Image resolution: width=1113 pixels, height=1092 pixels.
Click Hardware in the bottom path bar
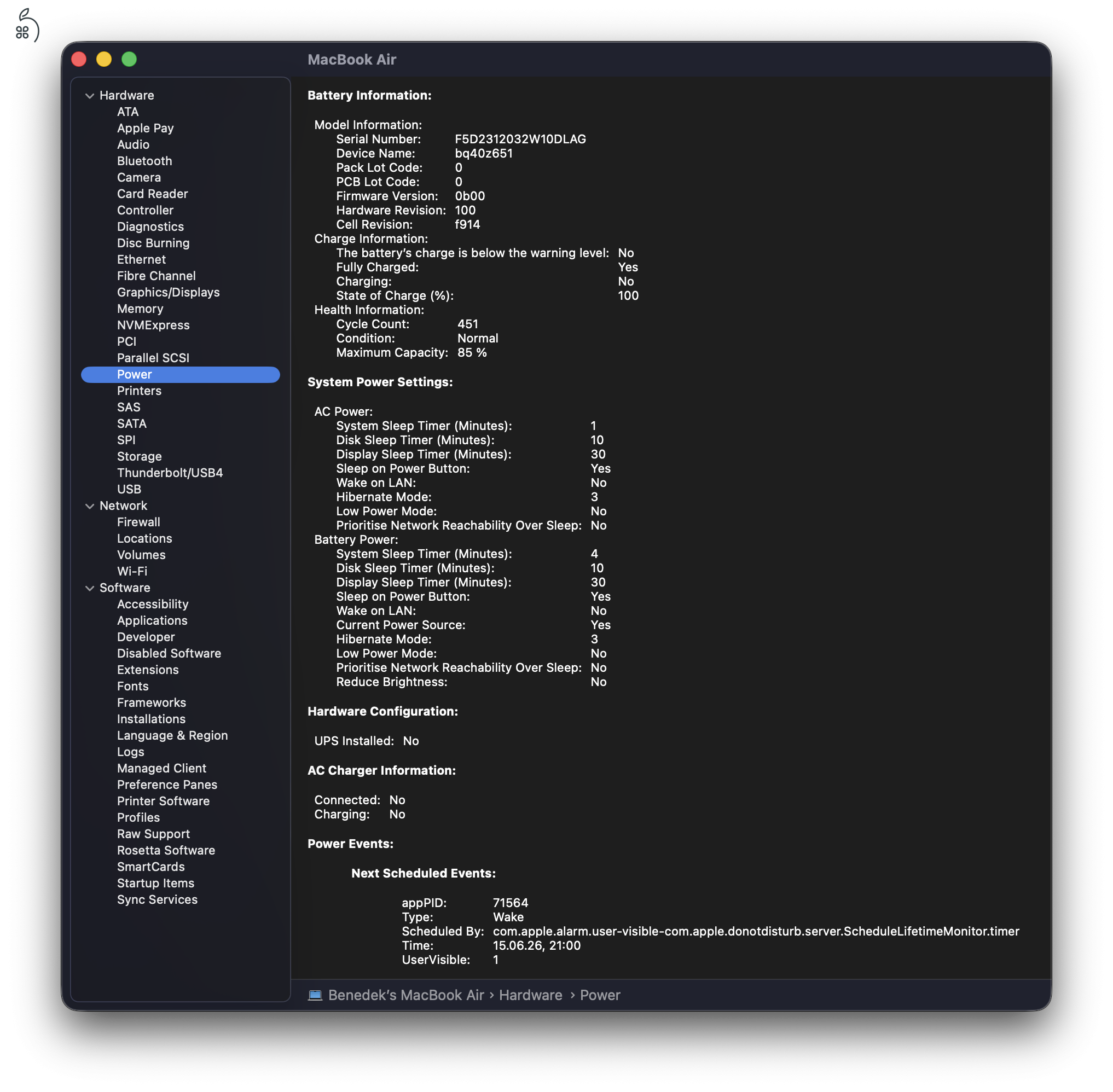[531, 996]
